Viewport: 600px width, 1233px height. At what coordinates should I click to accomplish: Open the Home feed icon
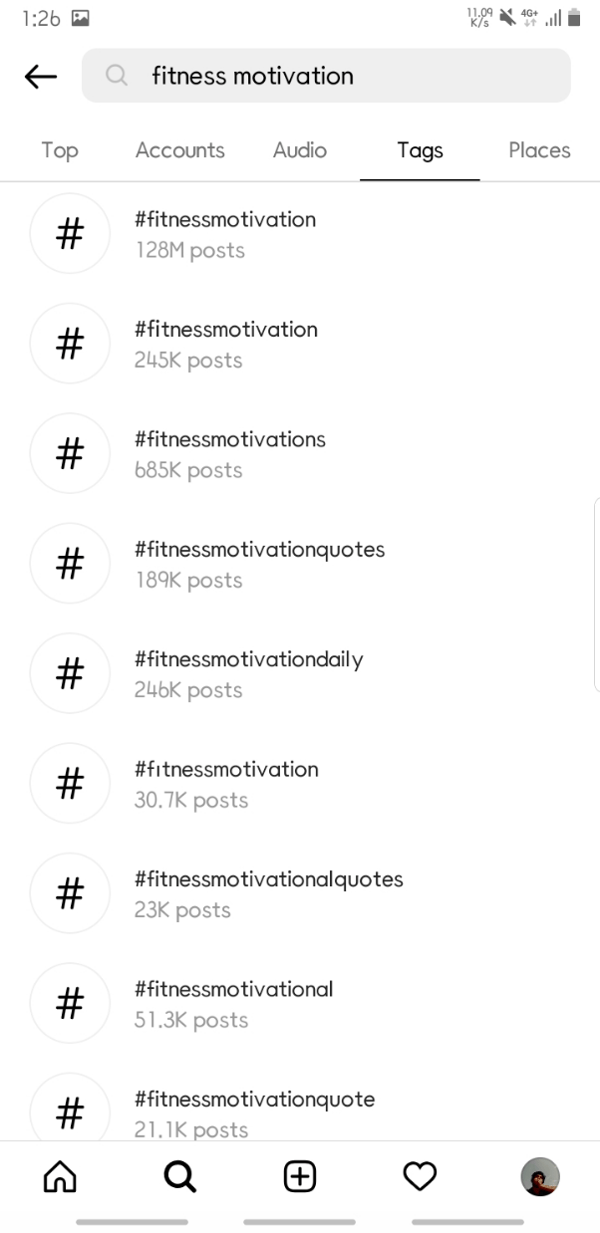59,1177
